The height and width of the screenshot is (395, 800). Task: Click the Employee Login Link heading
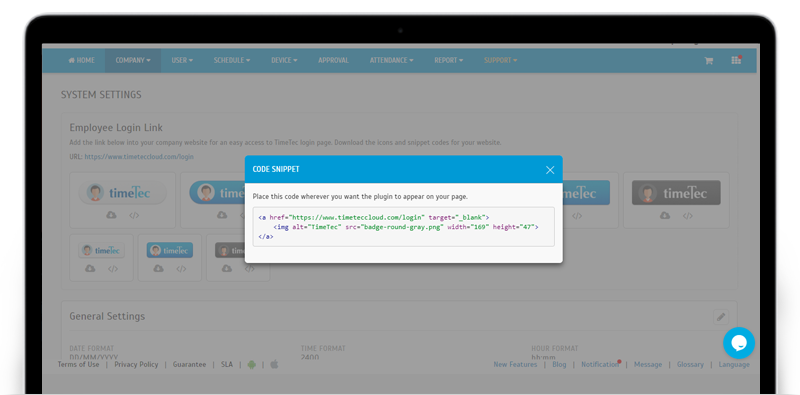[x=116, y=128]
